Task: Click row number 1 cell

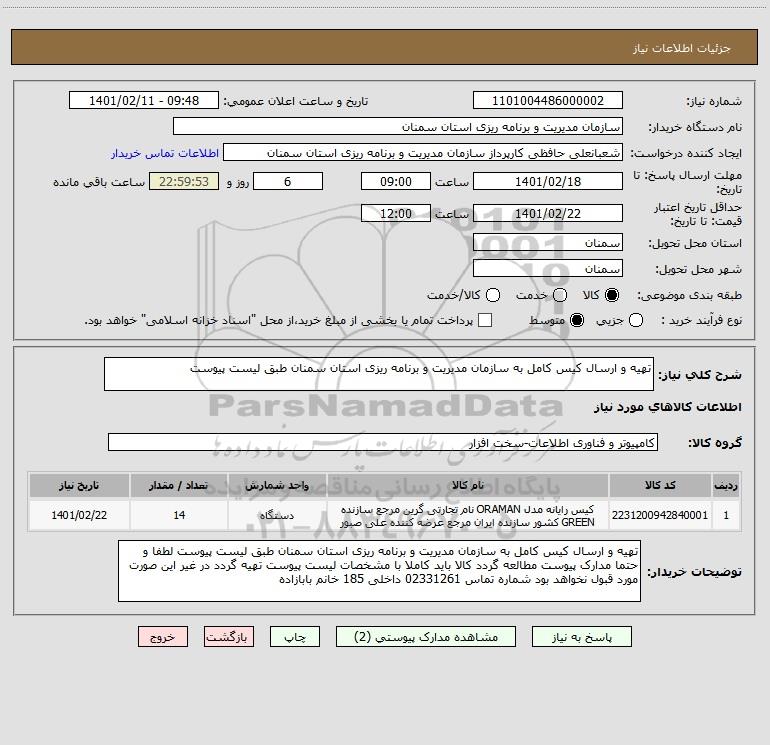Action: tap(726, 515)
